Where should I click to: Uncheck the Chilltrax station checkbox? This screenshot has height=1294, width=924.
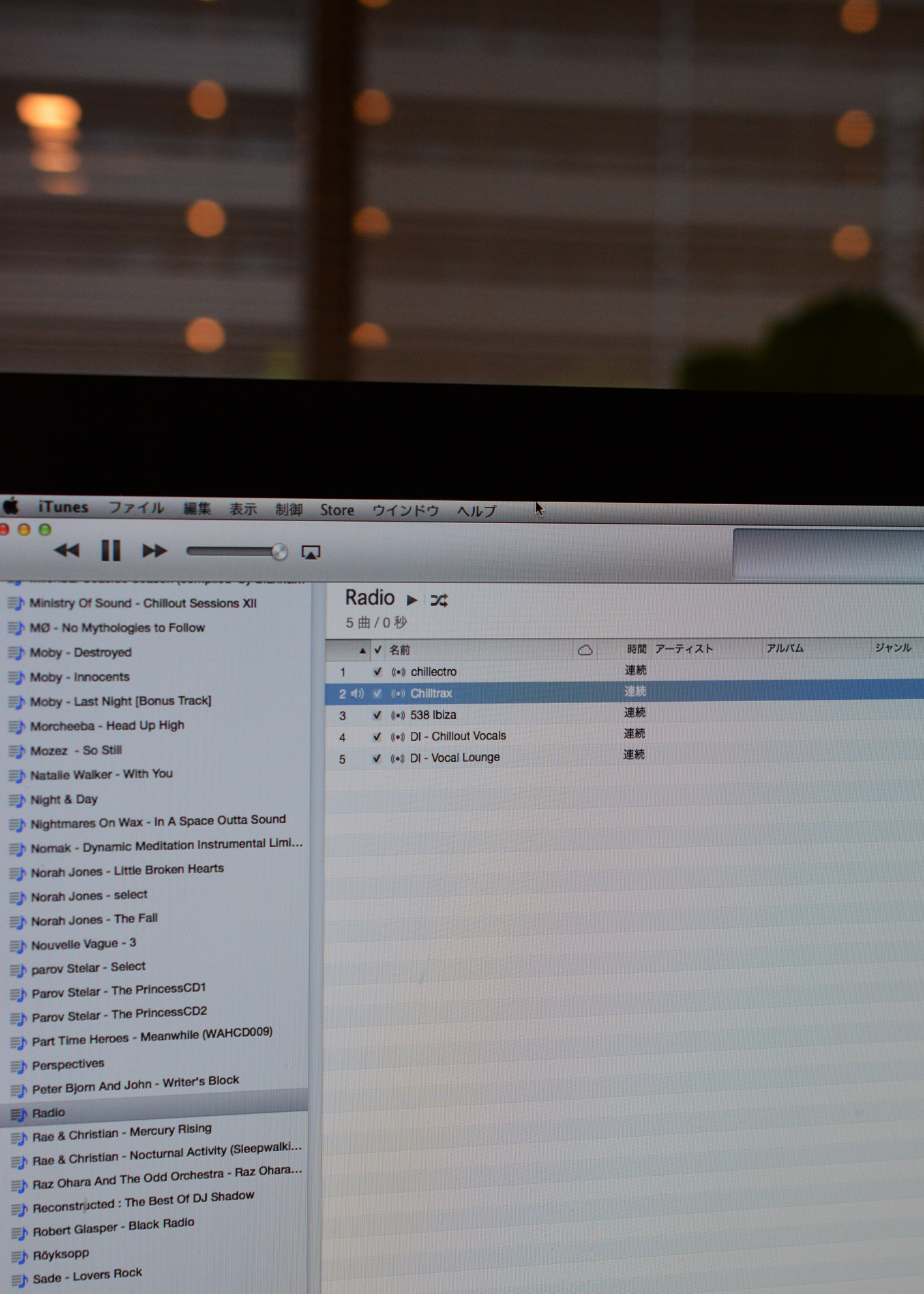click(x=377, y=693)
